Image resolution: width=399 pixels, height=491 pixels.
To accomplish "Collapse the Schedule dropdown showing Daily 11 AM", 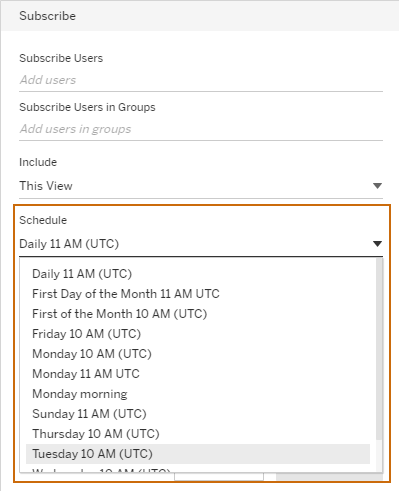I will point(201,244).
